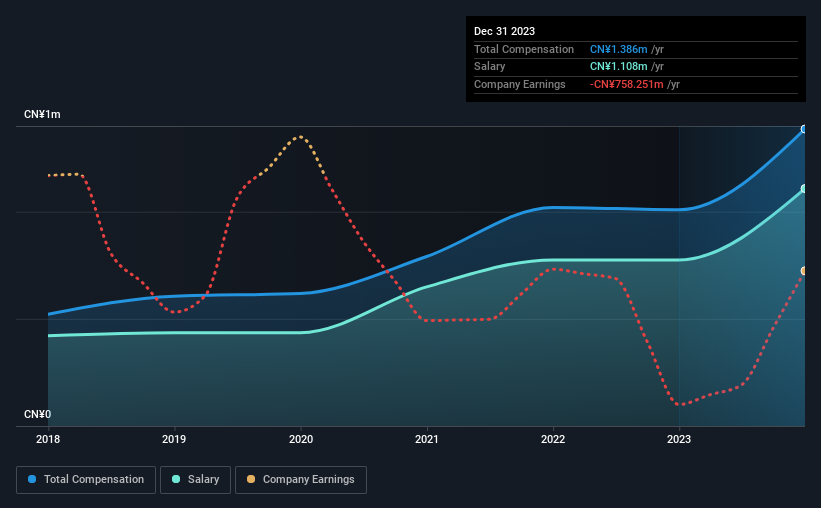
Task: Click the CN¥1.386m total compensation value
Action: [x=618, y=49]
